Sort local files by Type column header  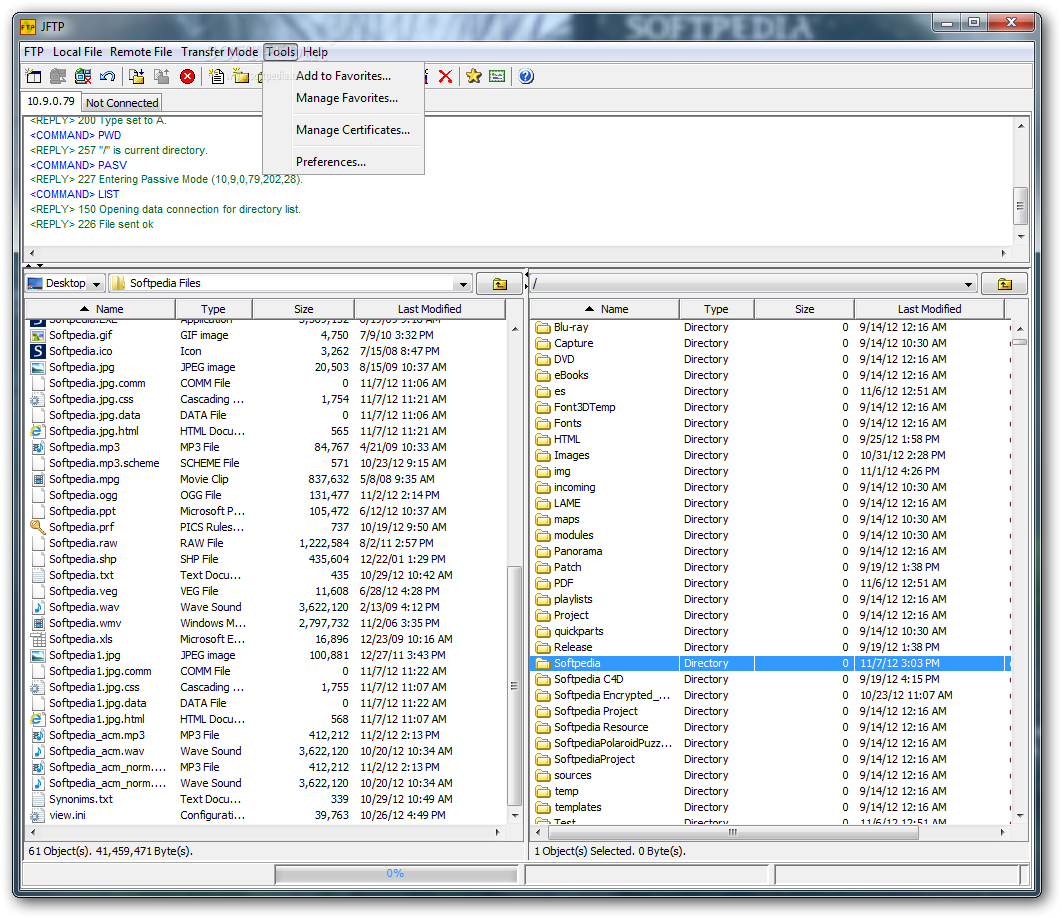click(213, 309)
